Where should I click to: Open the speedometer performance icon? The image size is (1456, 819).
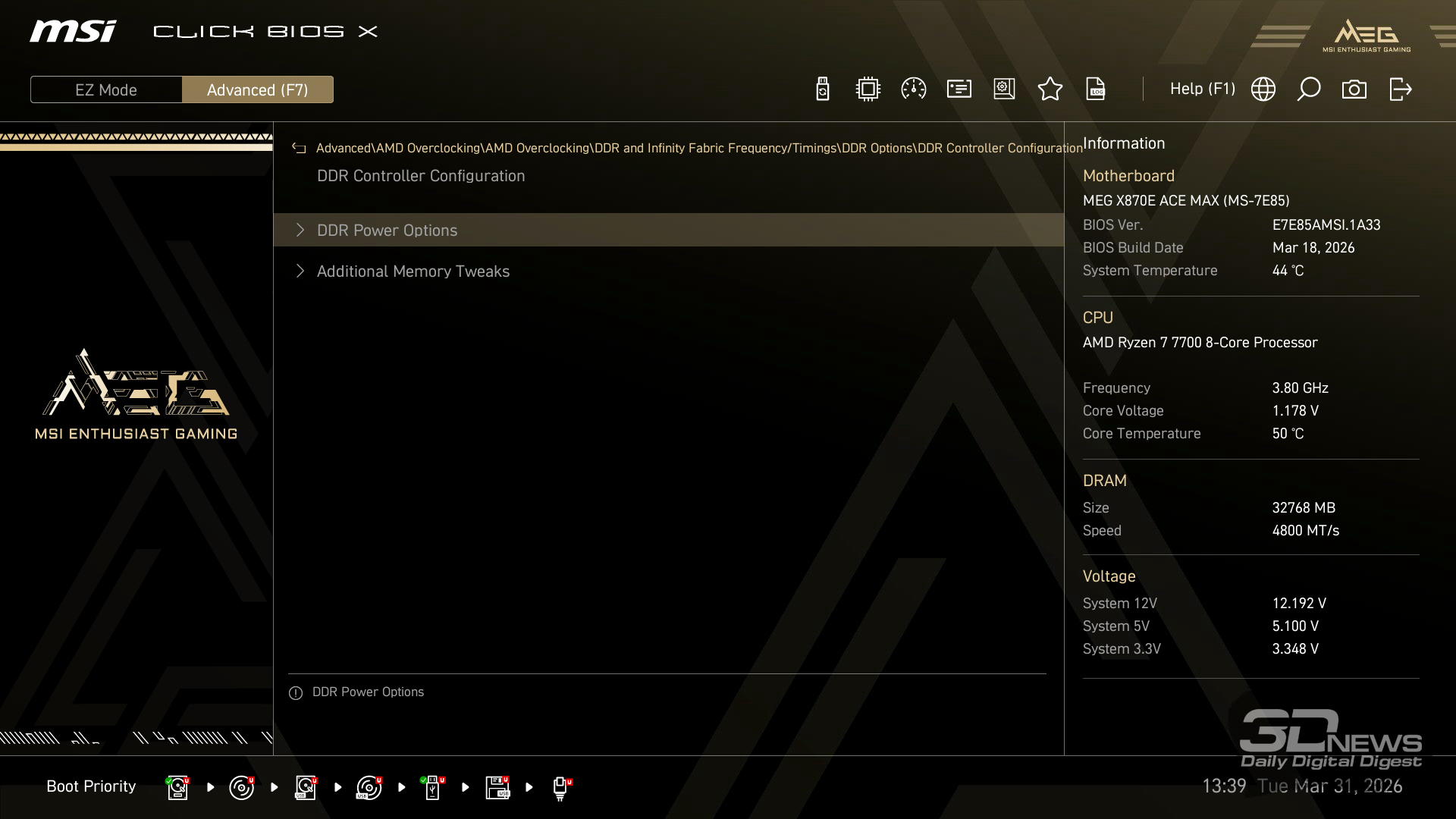(x=913, y=89)
